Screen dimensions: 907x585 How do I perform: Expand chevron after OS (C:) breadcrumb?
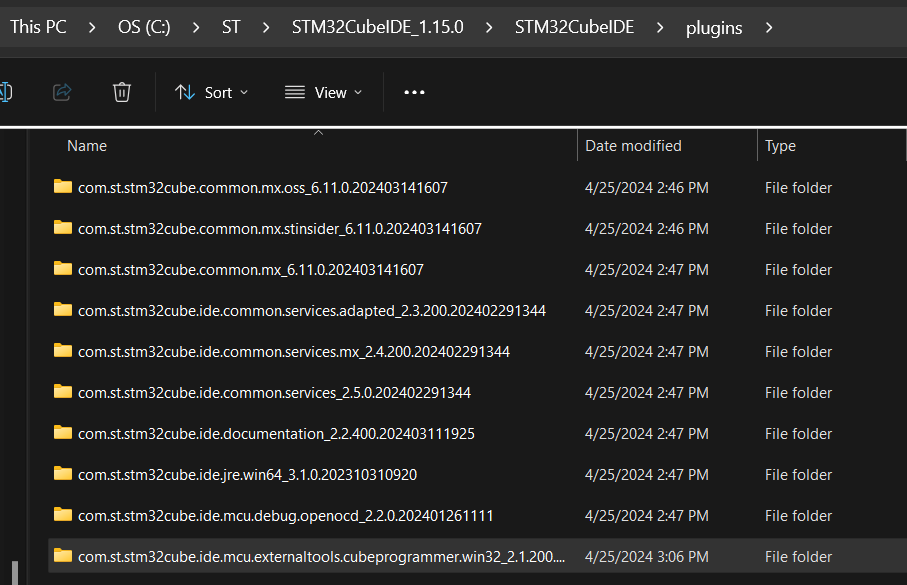click(196, 28)
